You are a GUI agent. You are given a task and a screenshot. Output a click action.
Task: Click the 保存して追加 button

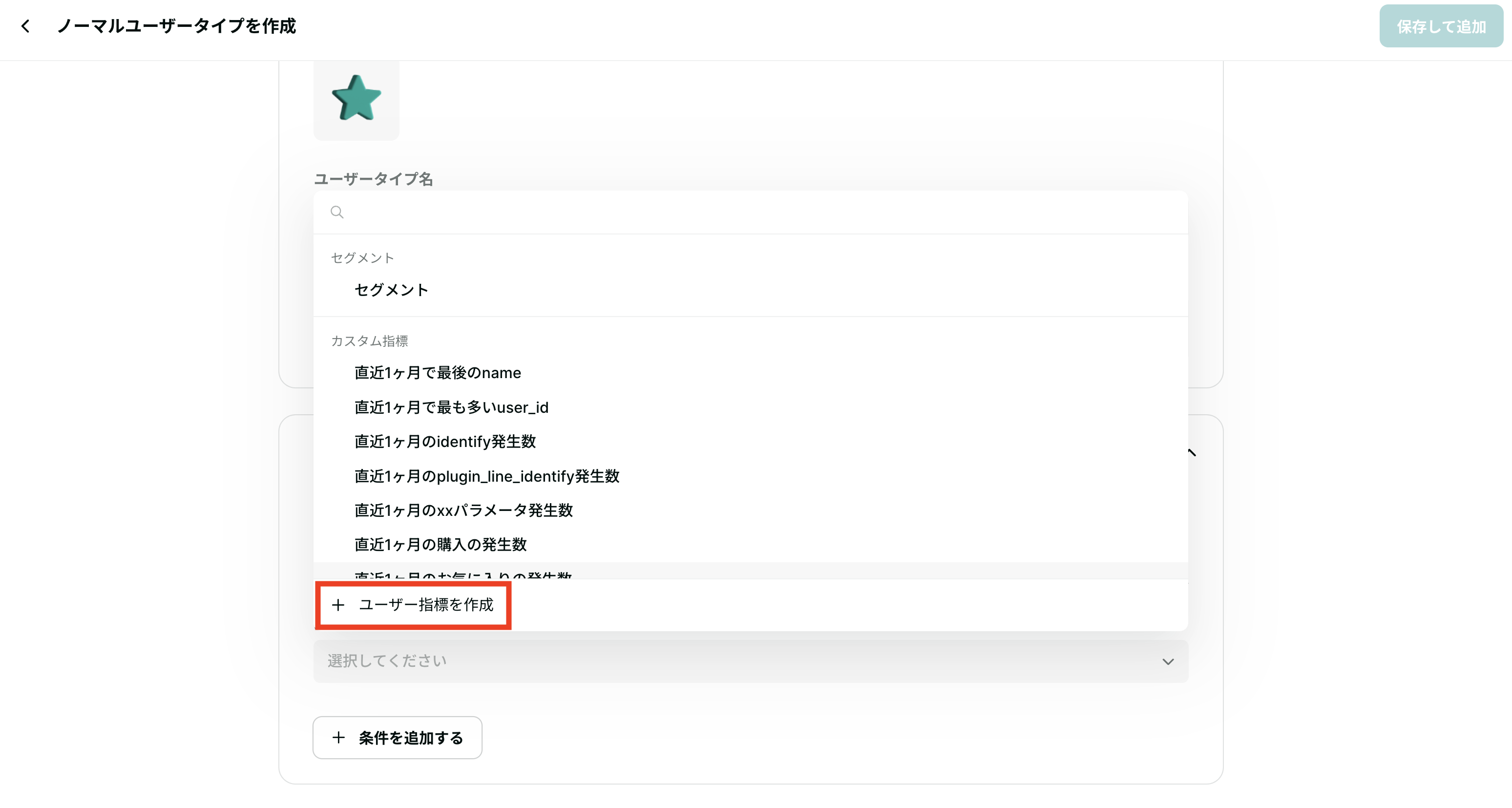tap(1441, 26)
